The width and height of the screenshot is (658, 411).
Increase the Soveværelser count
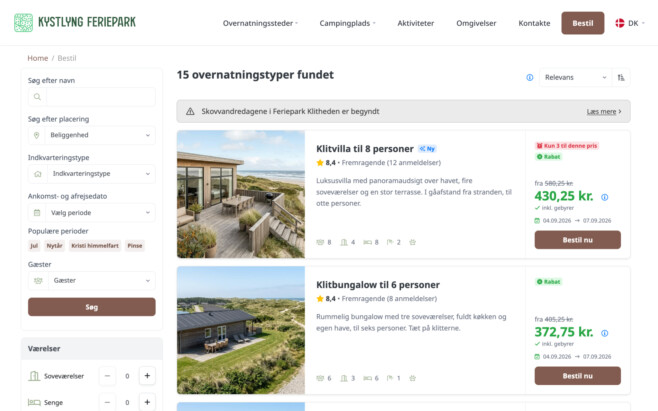[147, 376]
